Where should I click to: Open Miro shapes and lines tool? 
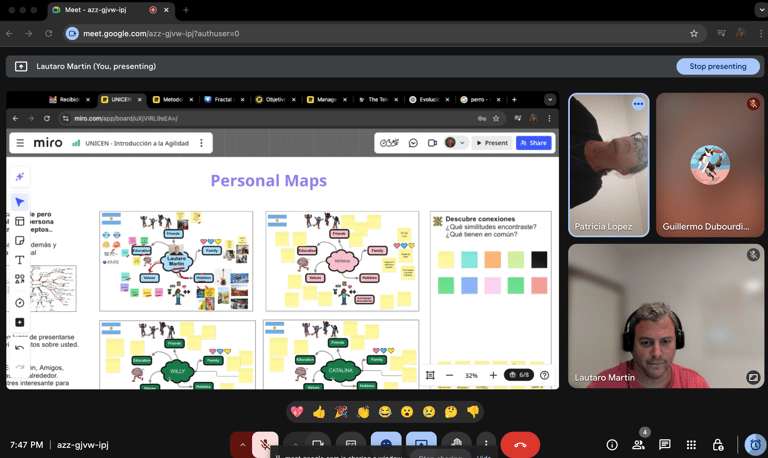point(20,279)
